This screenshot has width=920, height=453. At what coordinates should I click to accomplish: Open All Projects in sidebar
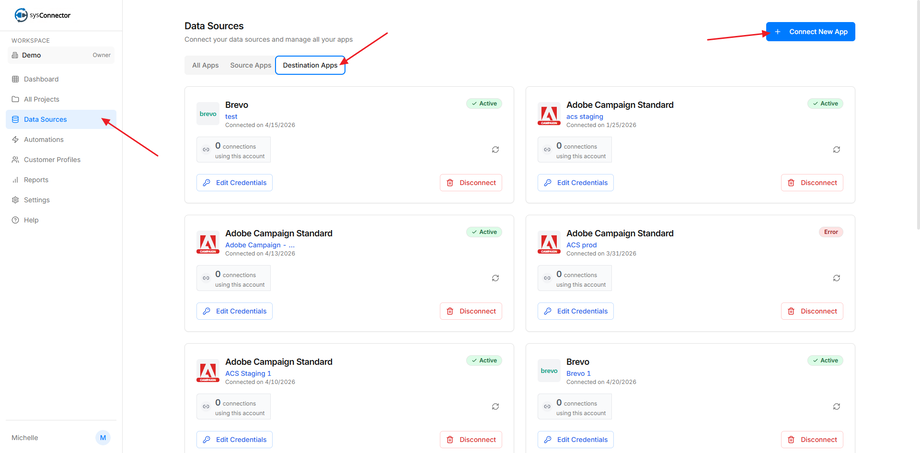point(61,99)
